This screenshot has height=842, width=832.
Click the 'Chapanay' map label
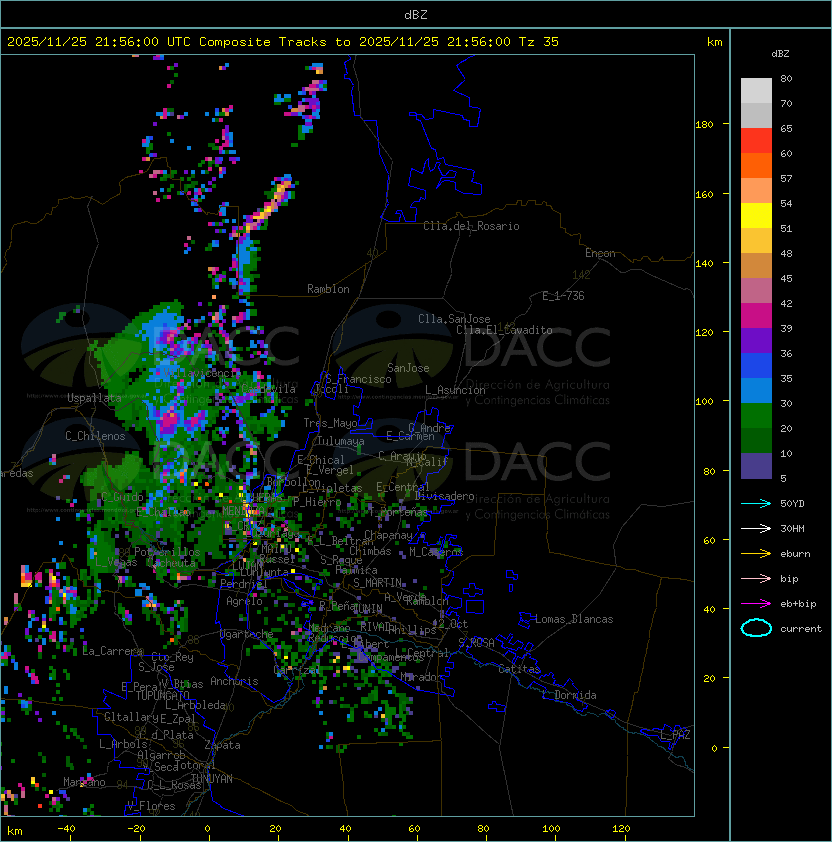click(388, 535)
